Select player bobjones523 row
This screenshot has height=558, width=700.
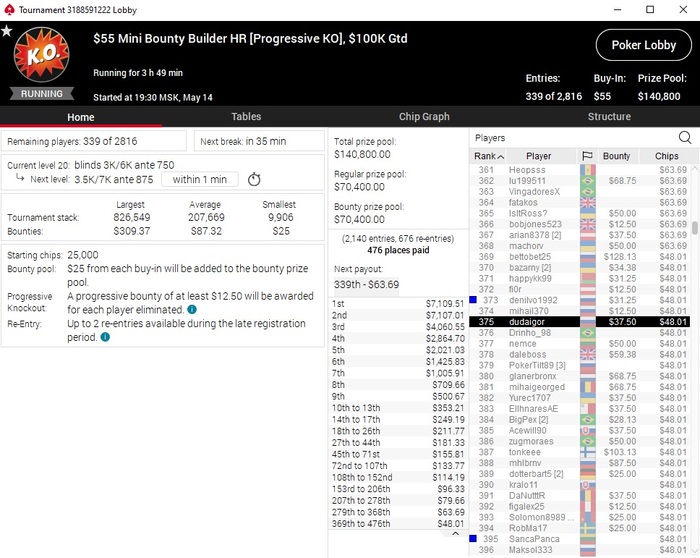click(x=579, y=224)
